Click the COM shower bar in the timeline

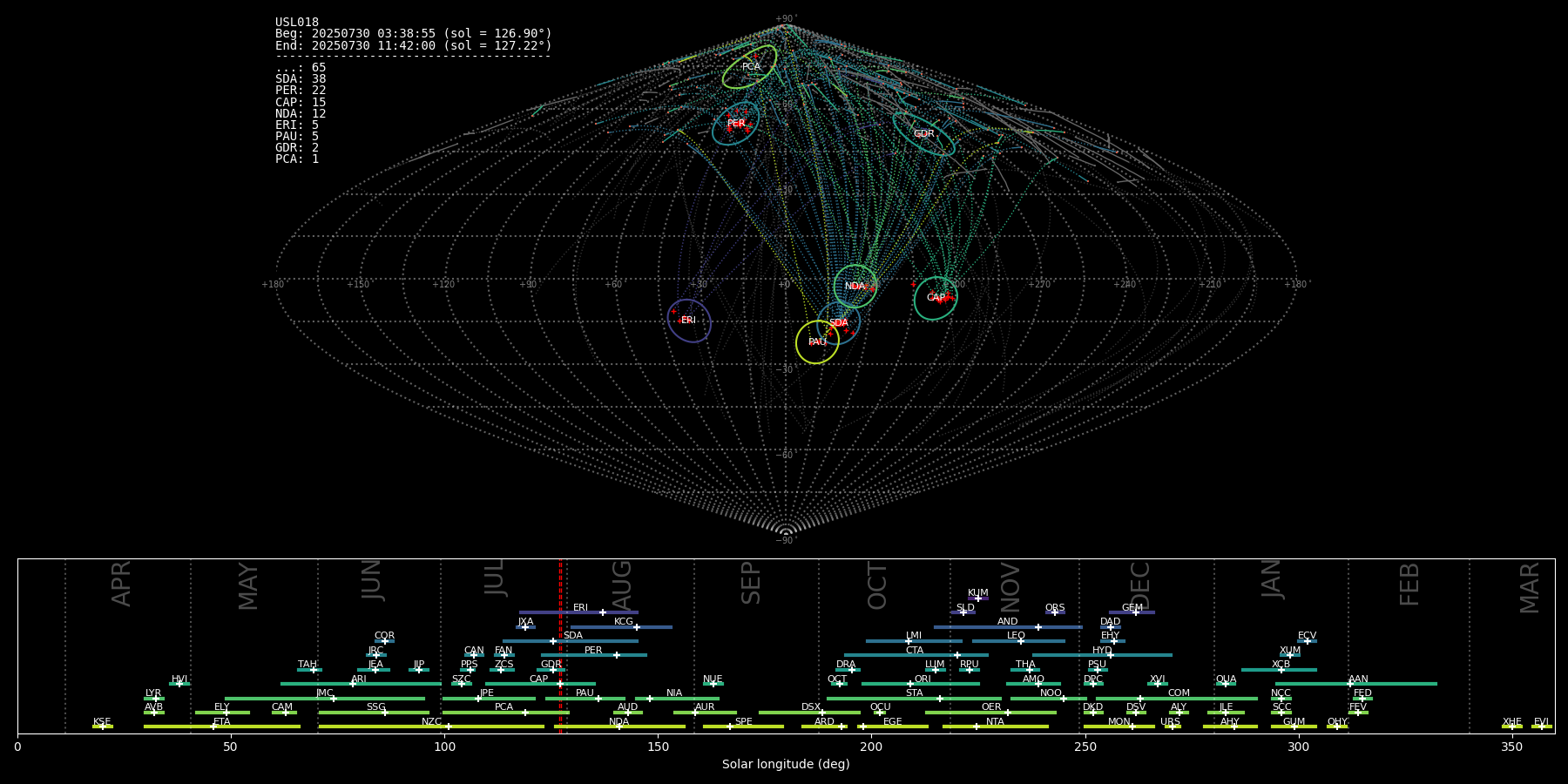[1177, 698]
